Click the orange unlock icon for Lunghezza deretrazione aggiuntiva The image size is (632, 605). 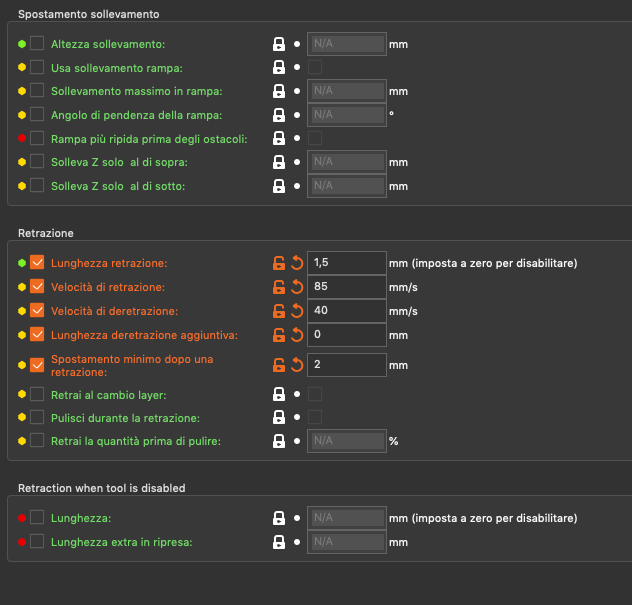[x=280, y=335]
